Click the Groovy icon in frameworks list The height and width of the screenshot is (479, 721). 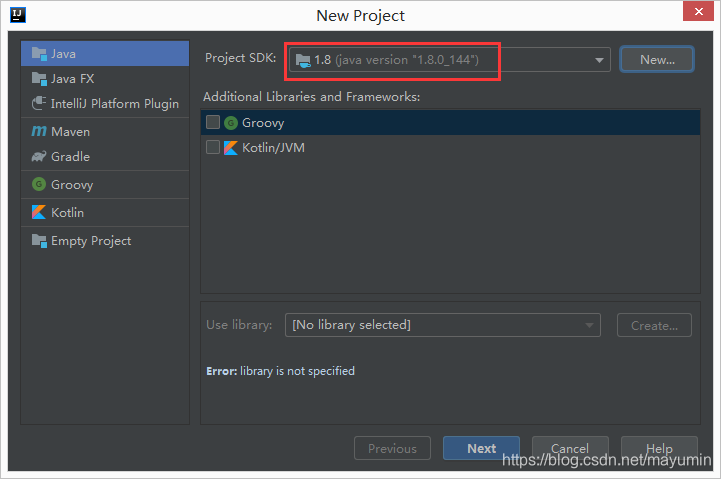[x=231, y=123]
